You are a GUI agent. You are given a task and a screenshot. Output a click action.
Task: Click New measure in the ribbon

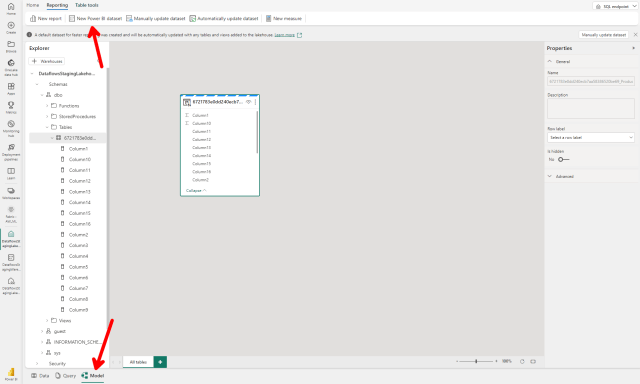pos(284,18)
